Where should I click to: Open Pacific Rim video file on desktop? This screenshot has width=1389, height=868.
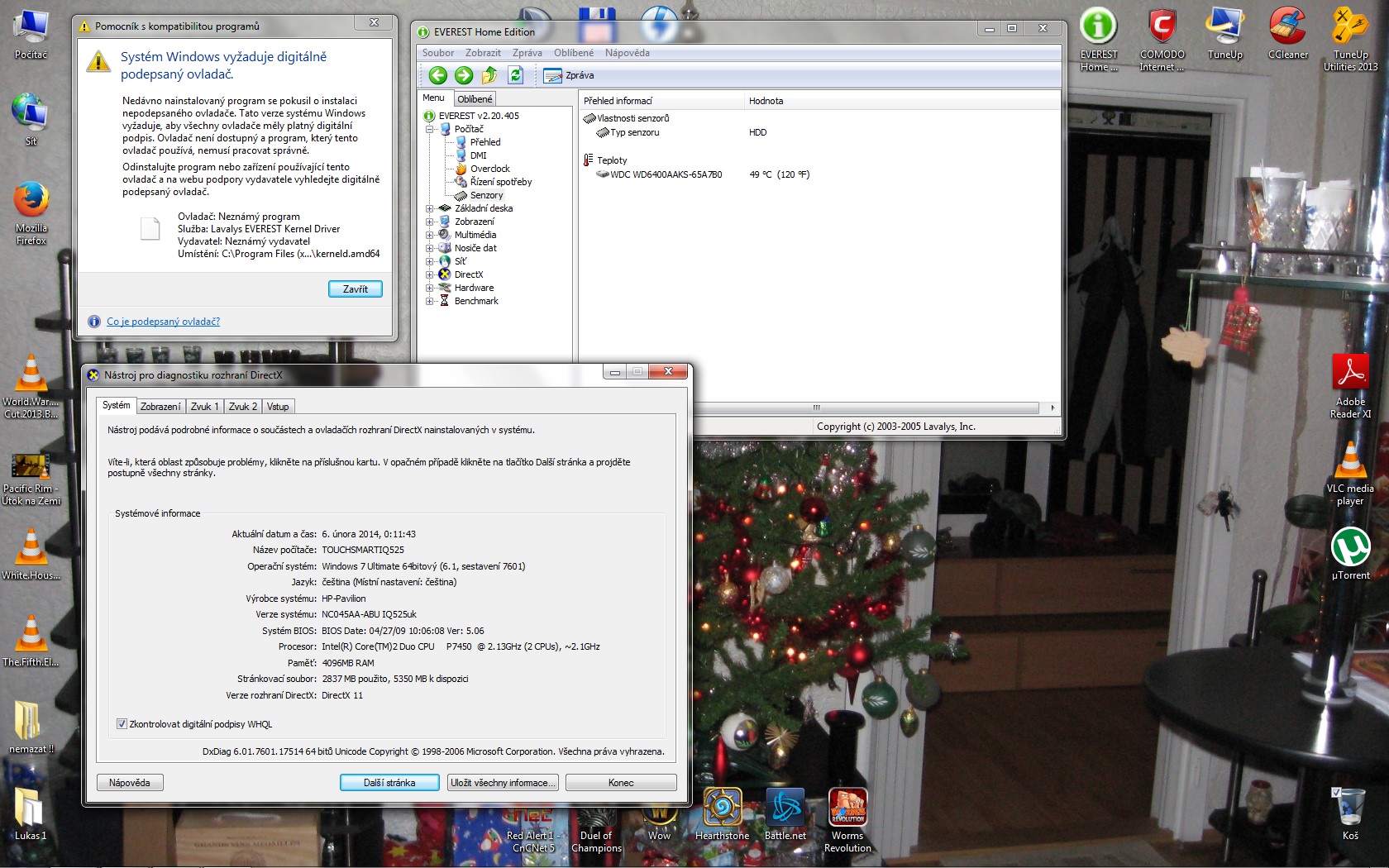[31, 478]
